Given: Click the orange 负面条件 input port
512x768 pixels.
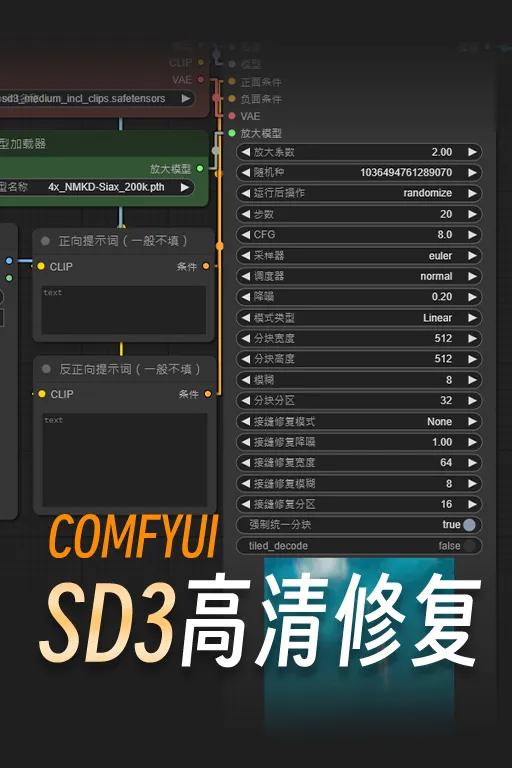Looking at the screenshot, I should [x=232, y=99].
